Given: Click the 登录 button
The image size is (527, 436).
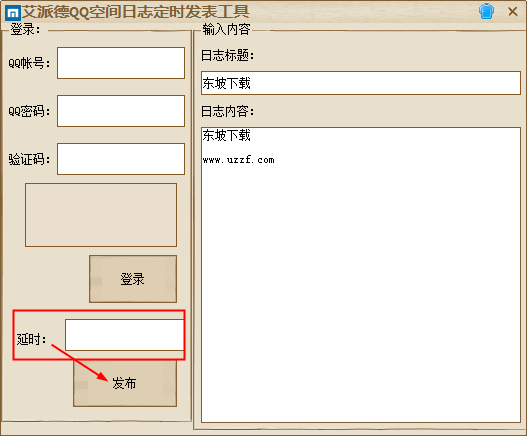Looking at the screenshot, I should tap(133, 279).
